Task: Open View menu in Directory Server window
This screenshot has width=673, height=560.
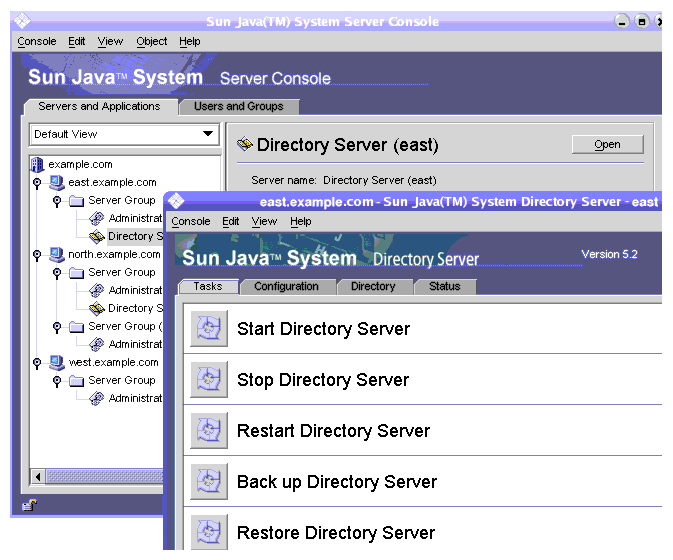Action: (x=264, y=221)
